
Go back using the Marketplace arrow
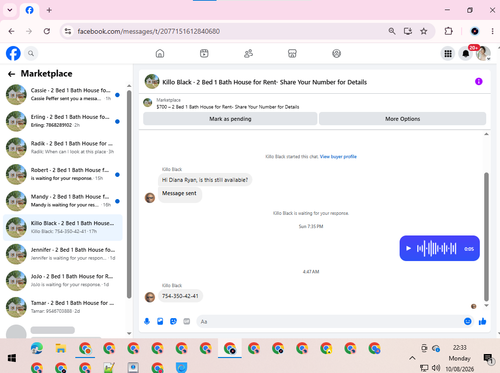(11, 74)
